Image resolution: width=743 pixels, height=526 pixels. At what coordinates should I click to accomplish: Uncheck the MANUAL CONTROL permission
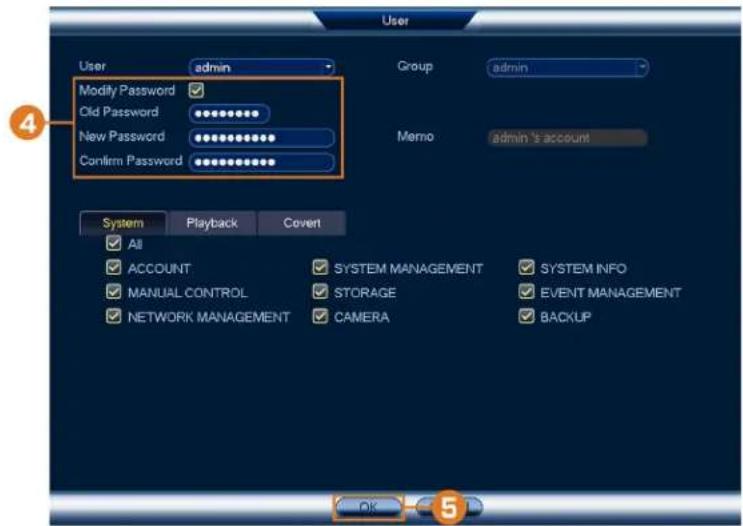(114, 291)
